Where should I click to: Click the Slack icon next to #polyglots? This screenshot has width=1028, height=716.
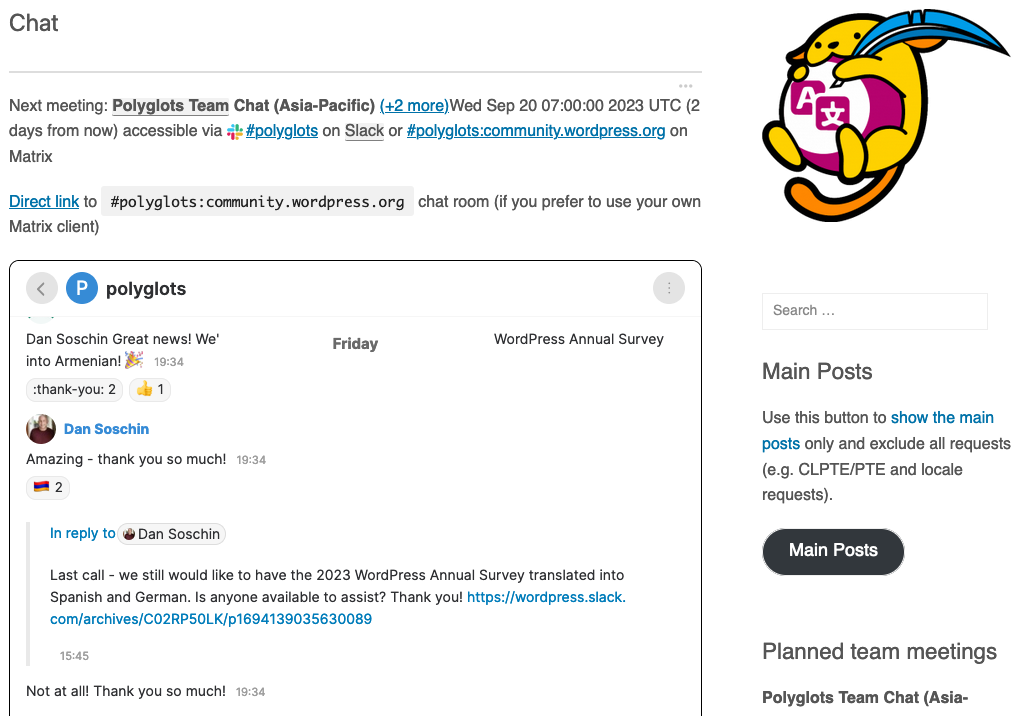(236, 130)
